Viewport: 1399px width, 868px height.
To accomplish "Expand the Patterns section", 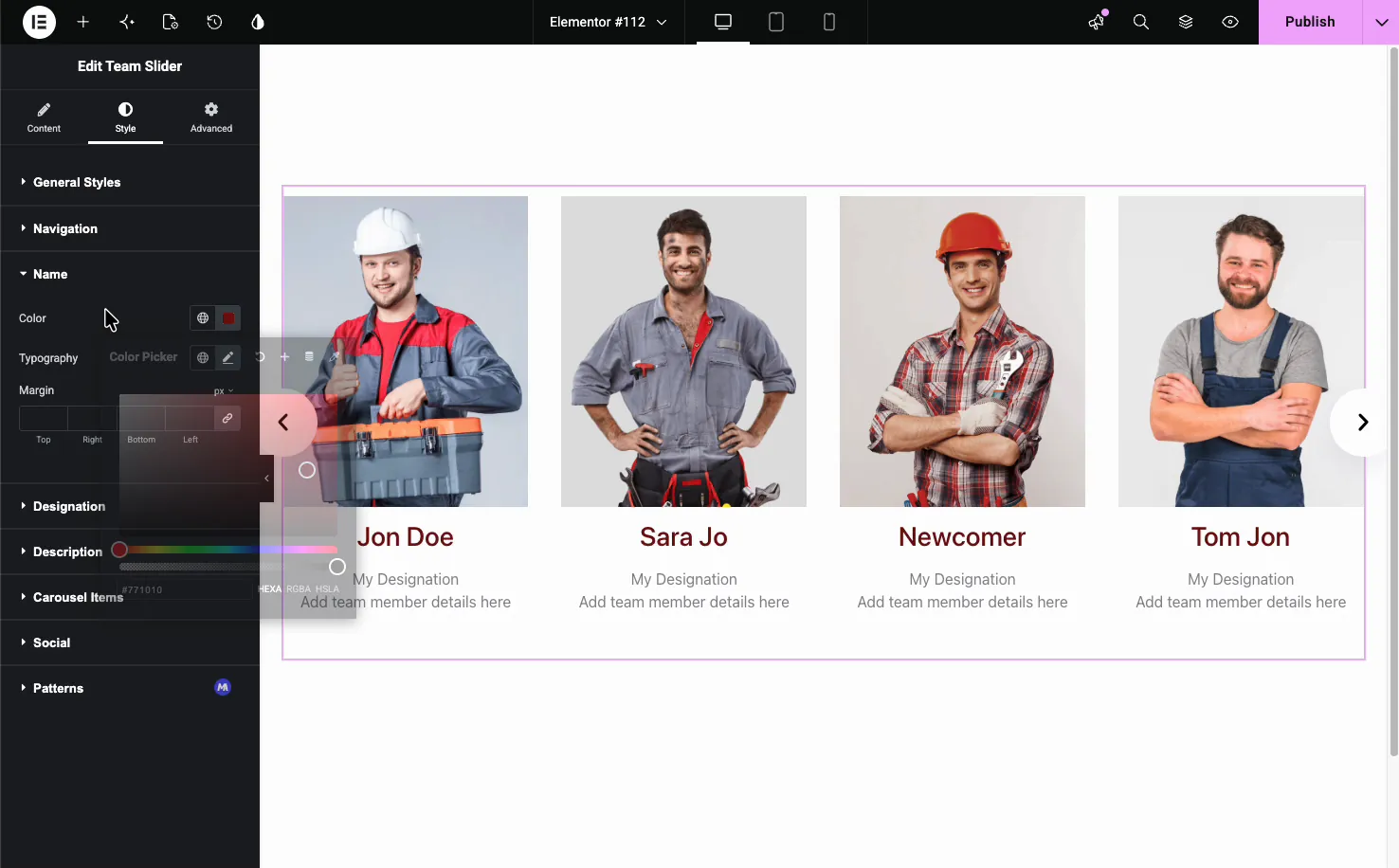I will coord(130,688).
